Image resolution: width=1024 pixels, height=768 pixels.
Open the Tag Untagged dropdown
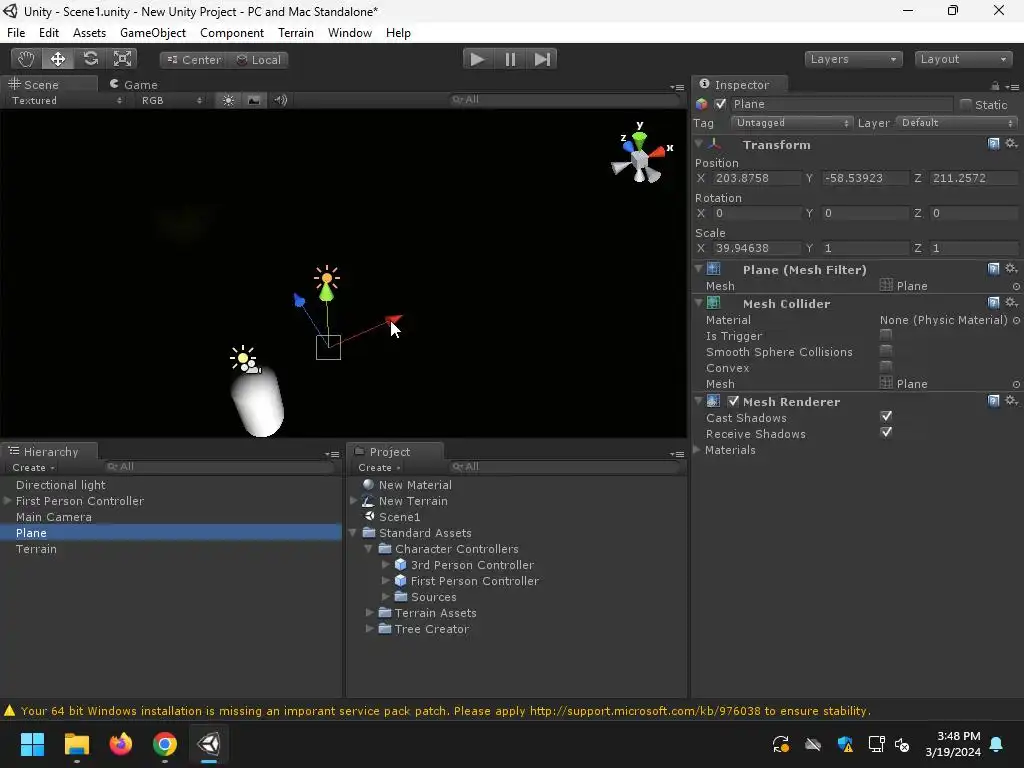point(792,123)
